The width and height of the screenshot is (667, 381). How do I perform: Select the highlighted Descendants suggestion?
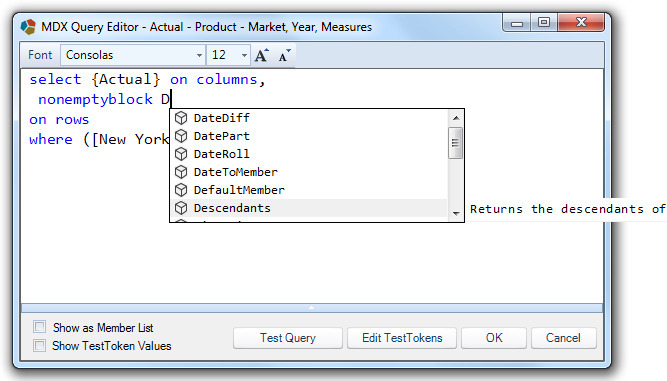click(309, 208)
